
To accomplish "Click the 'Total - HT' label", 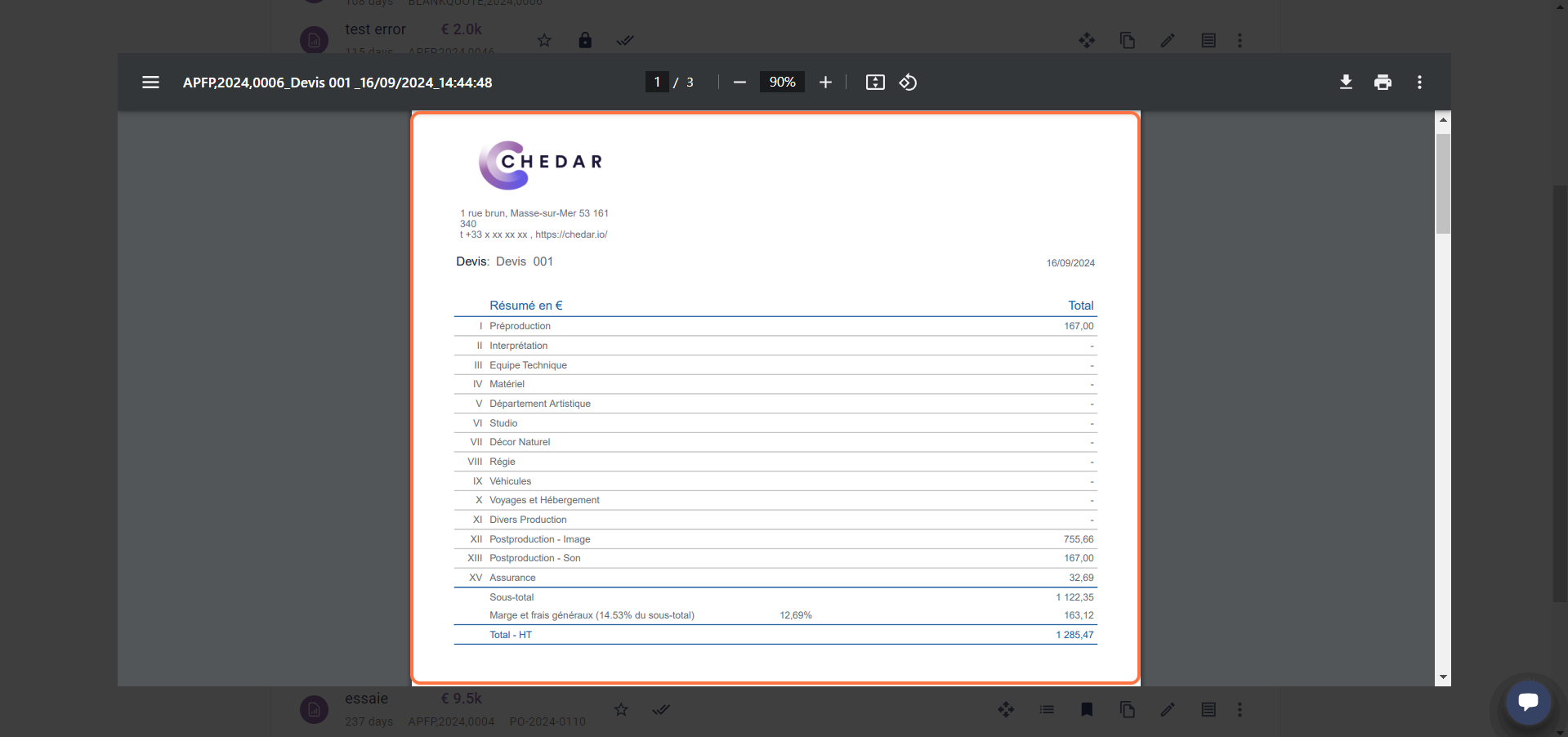I will point(511,635).
